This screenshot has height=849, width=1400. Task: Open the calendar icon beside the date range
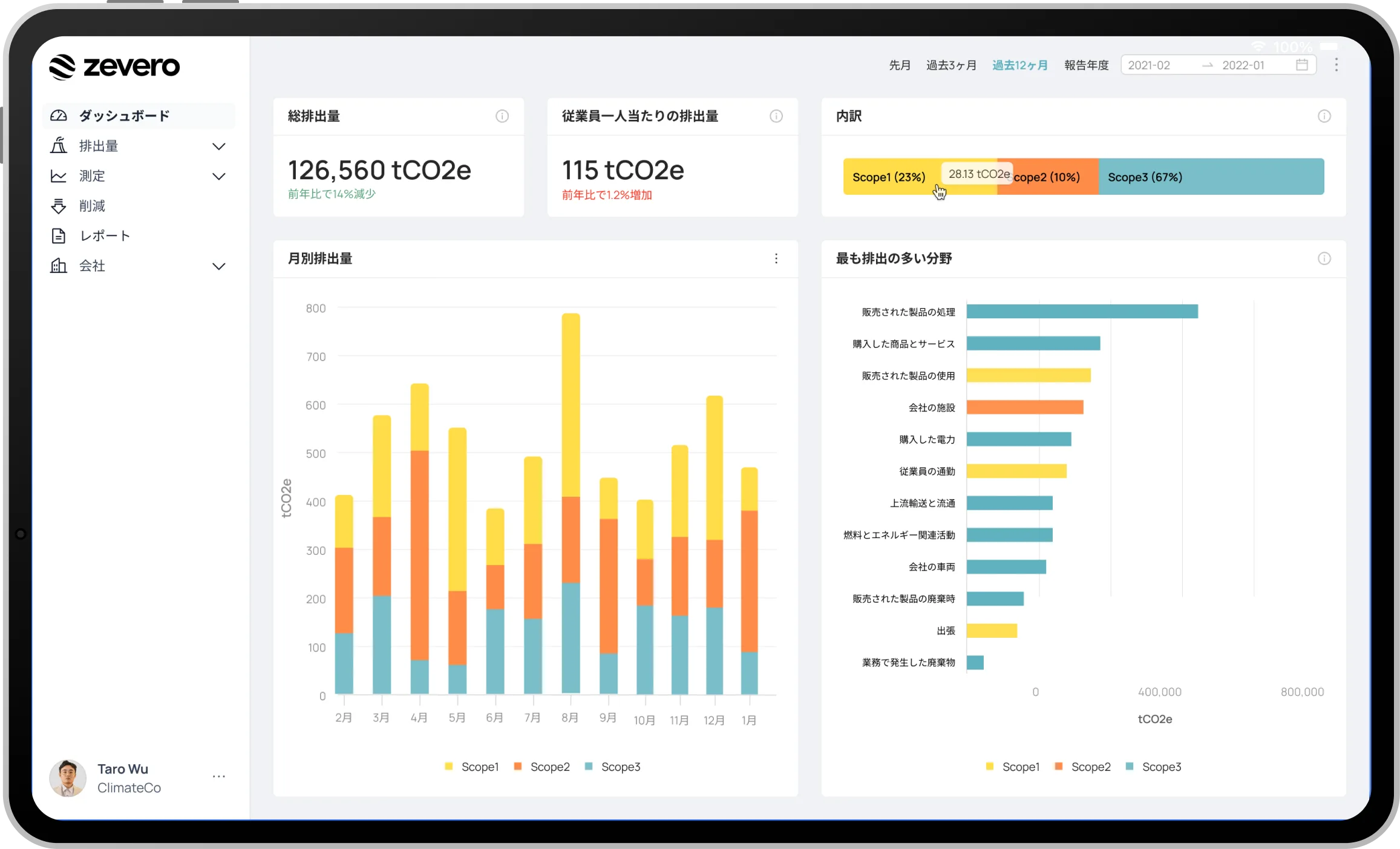point(1302,65)
